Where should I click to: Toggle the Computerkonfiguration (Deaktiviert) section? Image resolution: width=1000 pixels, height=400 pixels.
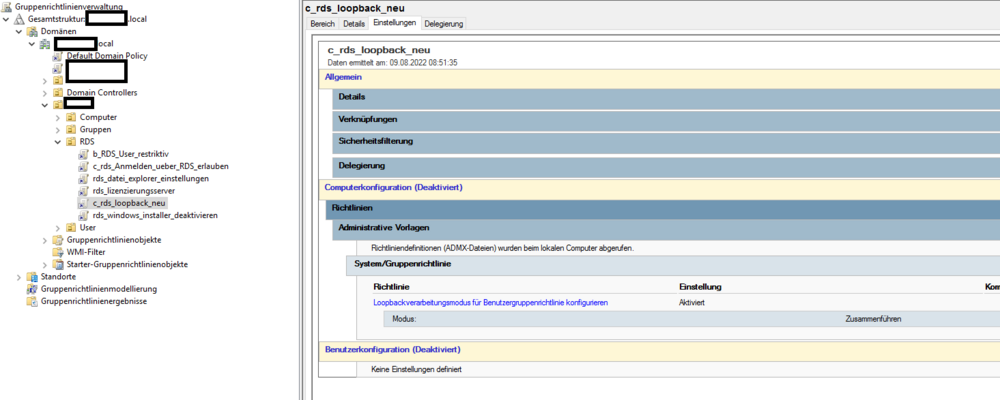pyautogui.click(x=392, y=187)
